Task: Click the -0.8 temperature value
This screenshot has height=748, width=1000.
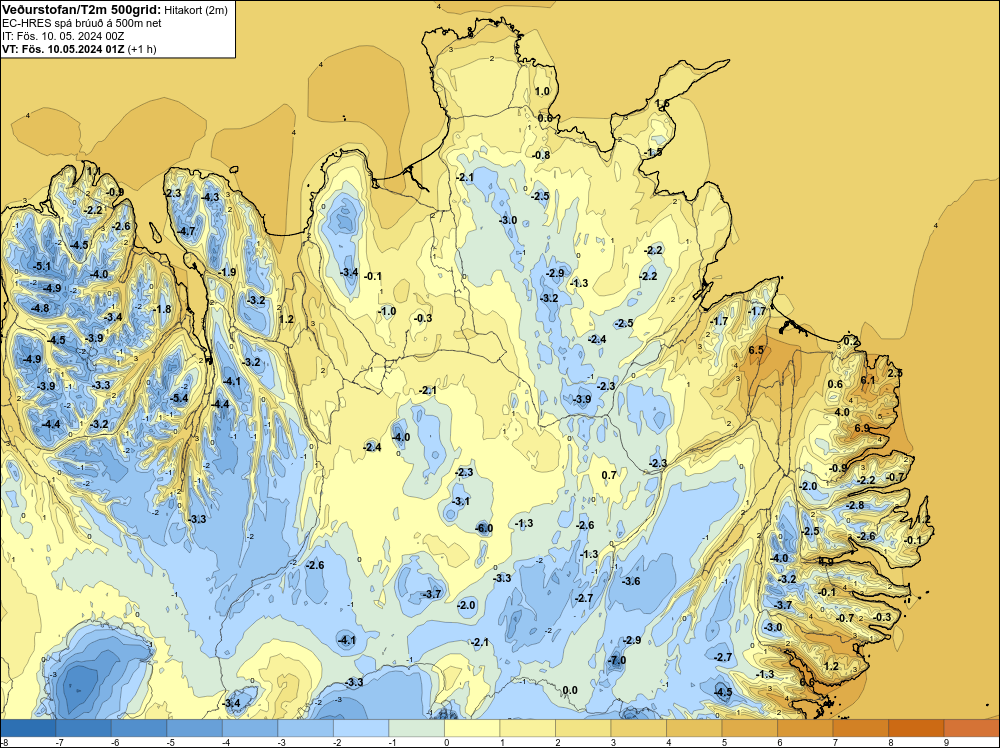Action: 541,155
